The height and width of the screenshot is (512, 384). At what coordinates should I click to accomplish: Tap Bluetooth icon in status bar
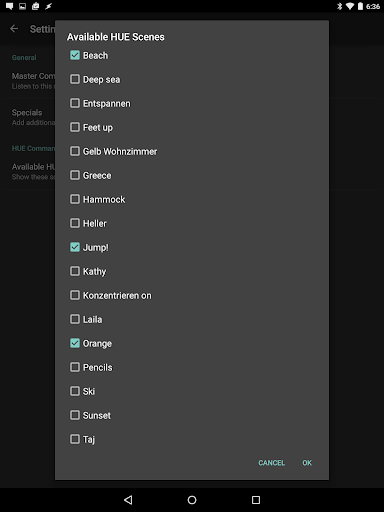coord(339,6)
